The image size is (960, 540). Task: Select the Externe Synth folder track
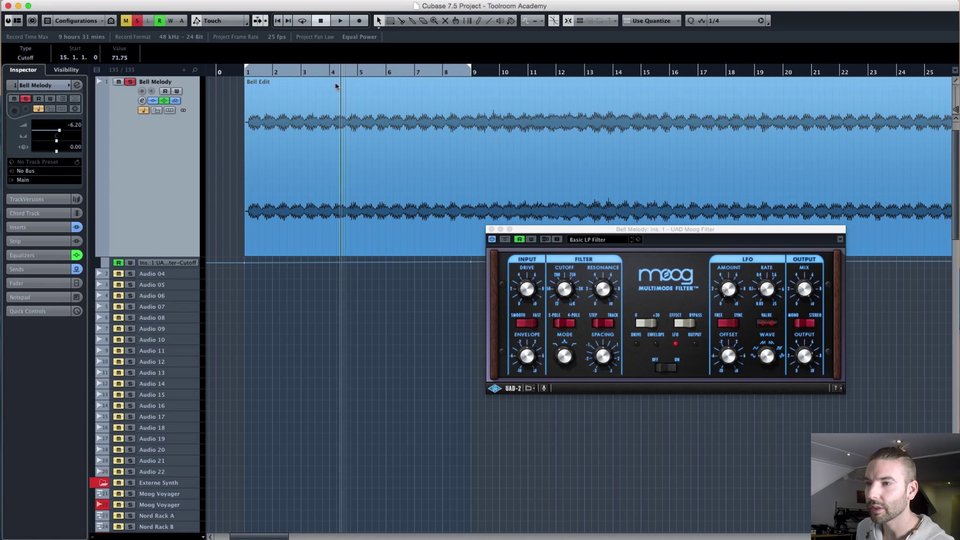pos(158,483)
